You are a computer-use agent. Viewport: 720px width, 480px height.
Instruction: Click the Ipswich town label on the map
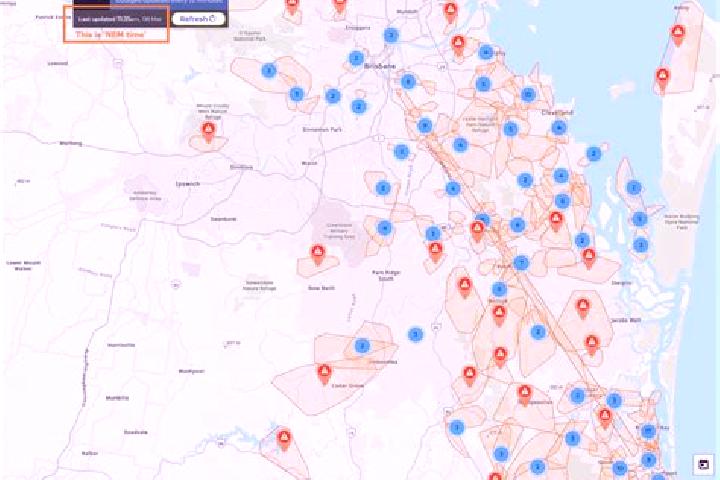[188, 184]
